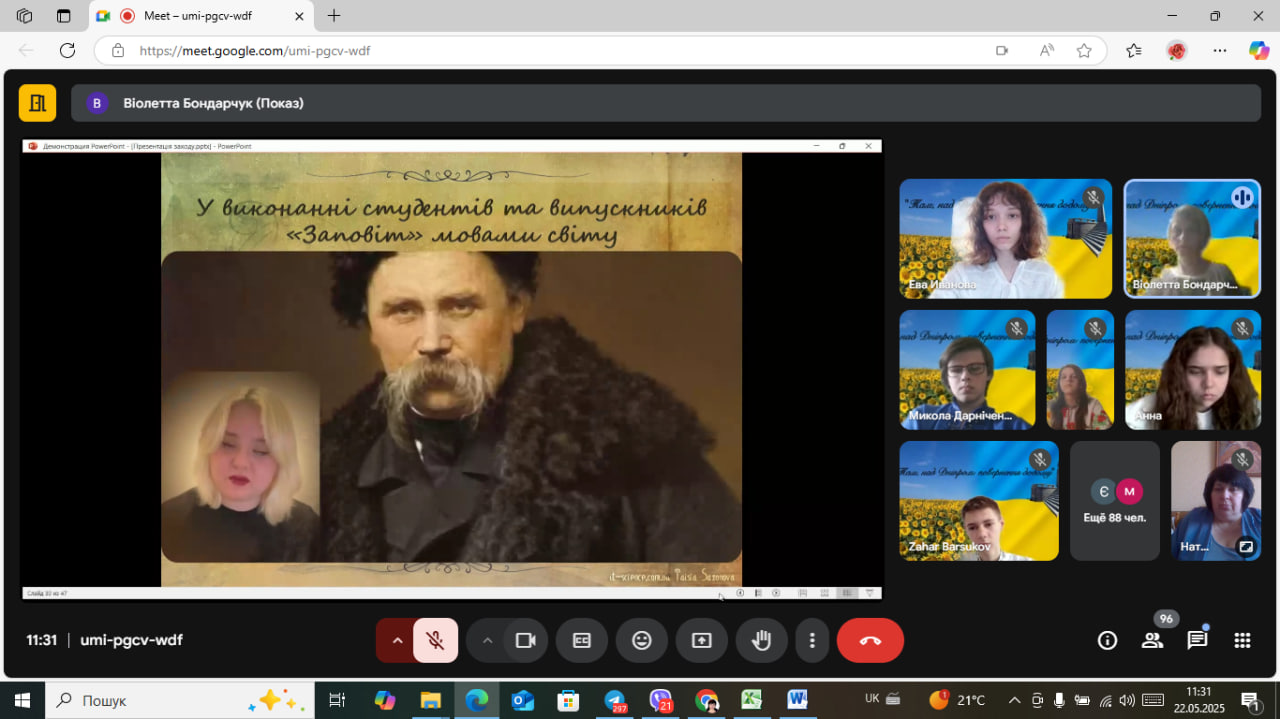Screen dimensions: 1280x719
Task: Select Zahar Barsukov video tile
Action: point(979,501)
